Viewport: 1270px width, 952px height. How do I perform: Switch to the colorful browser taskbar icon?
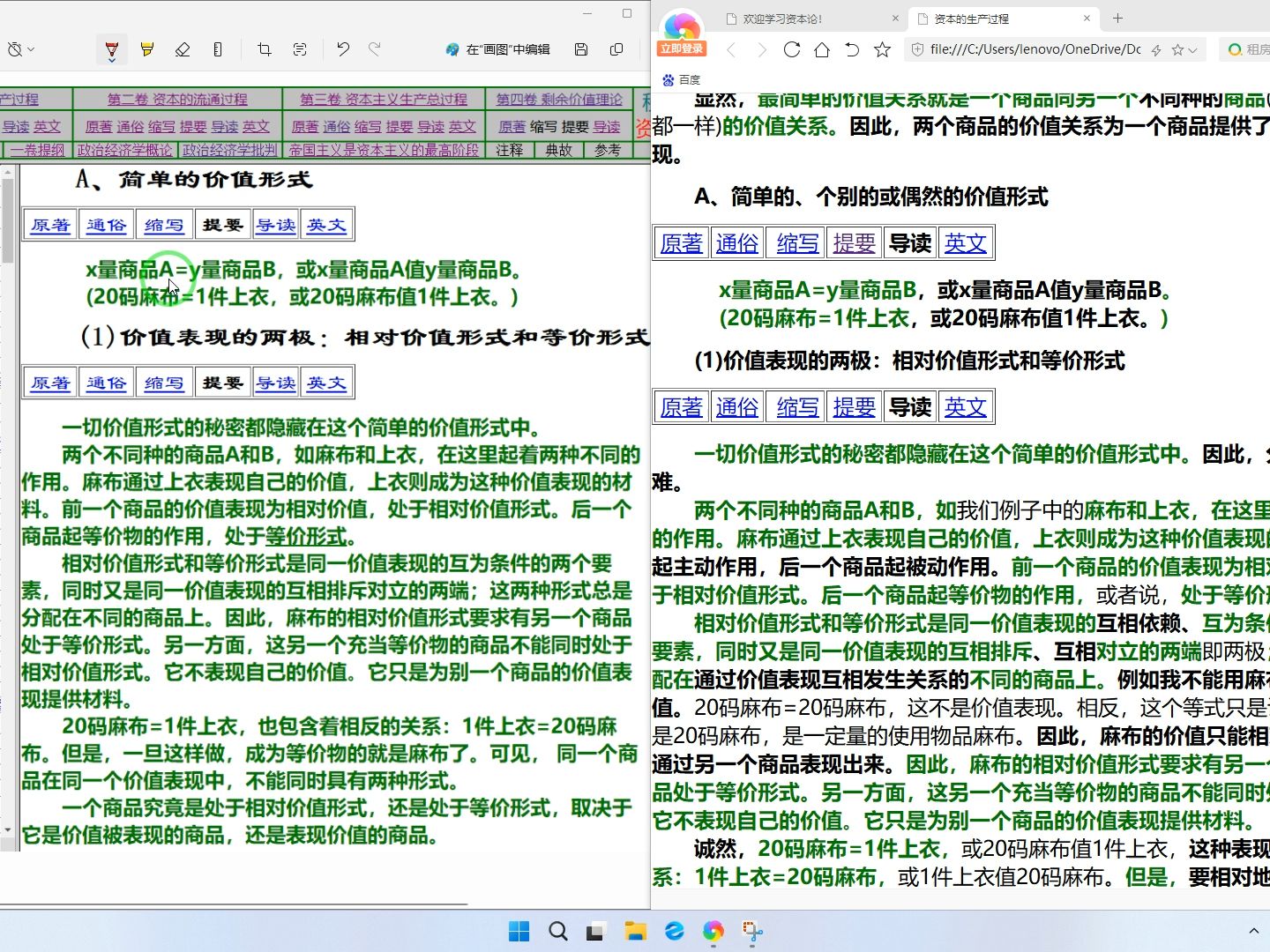[x=713, y=931]
